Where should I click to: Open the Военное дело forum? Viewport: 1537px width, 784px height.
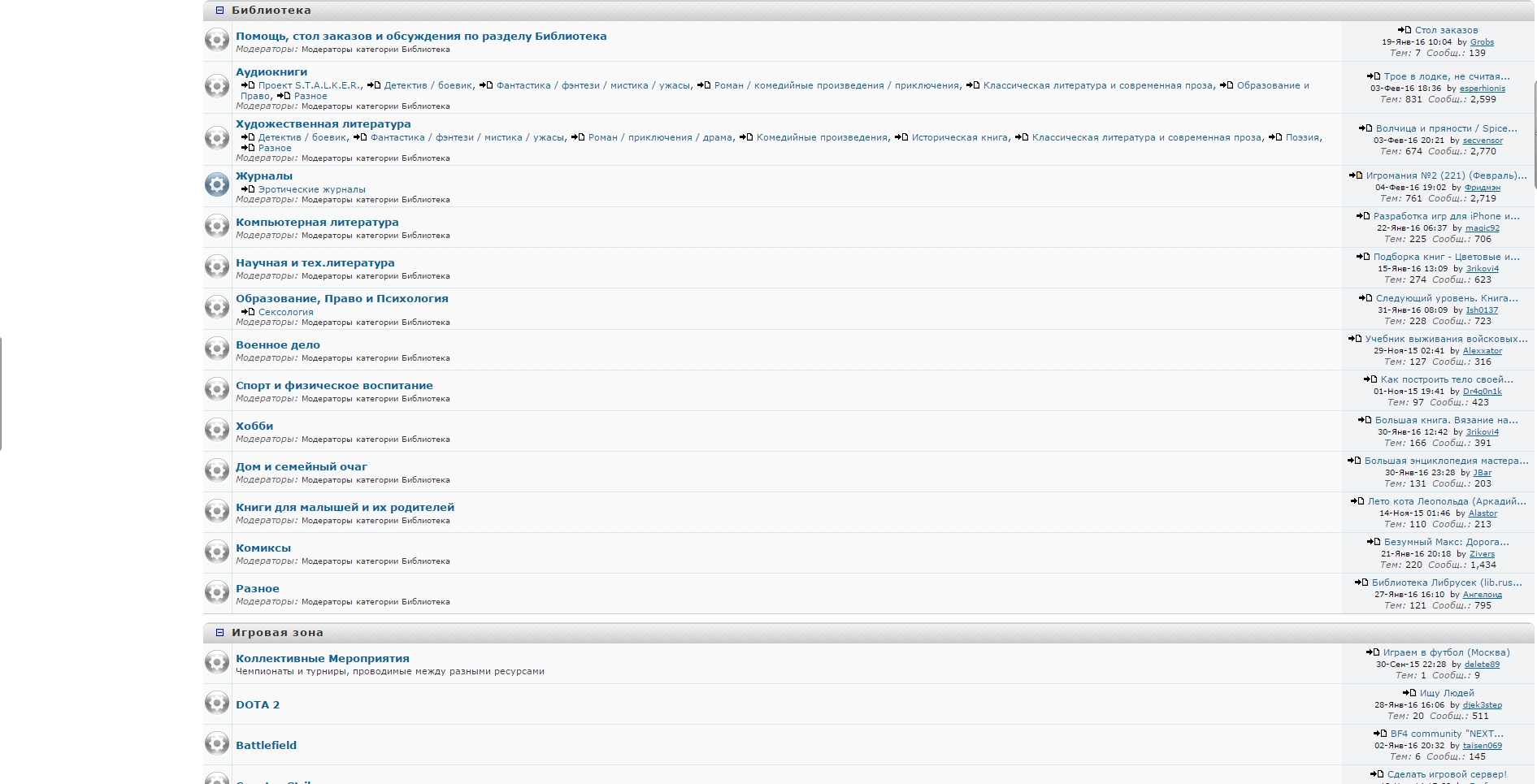(277, 345)
